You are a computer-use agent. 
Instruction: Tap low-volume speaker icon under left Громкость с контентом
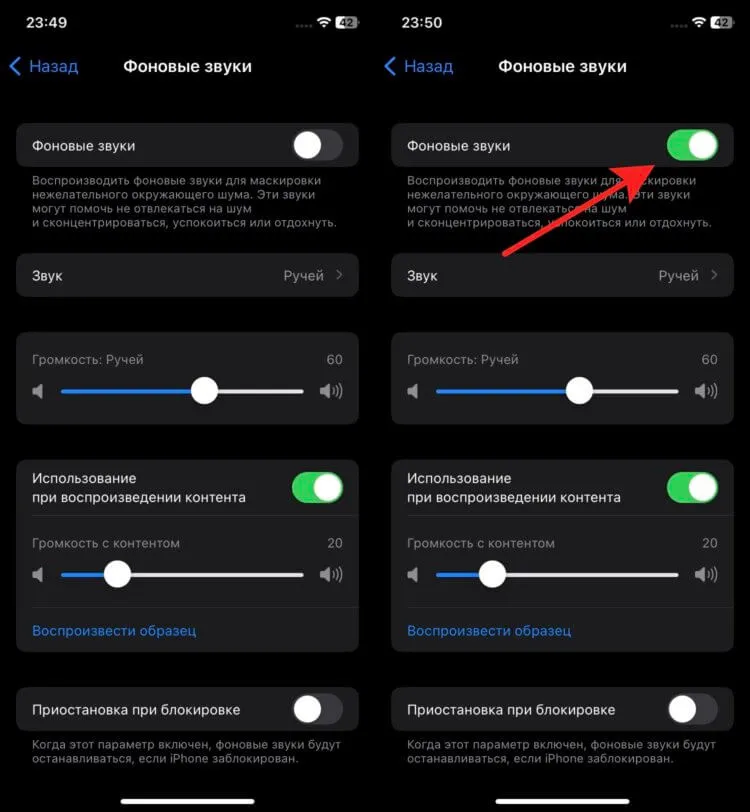(x=38, y=574)
